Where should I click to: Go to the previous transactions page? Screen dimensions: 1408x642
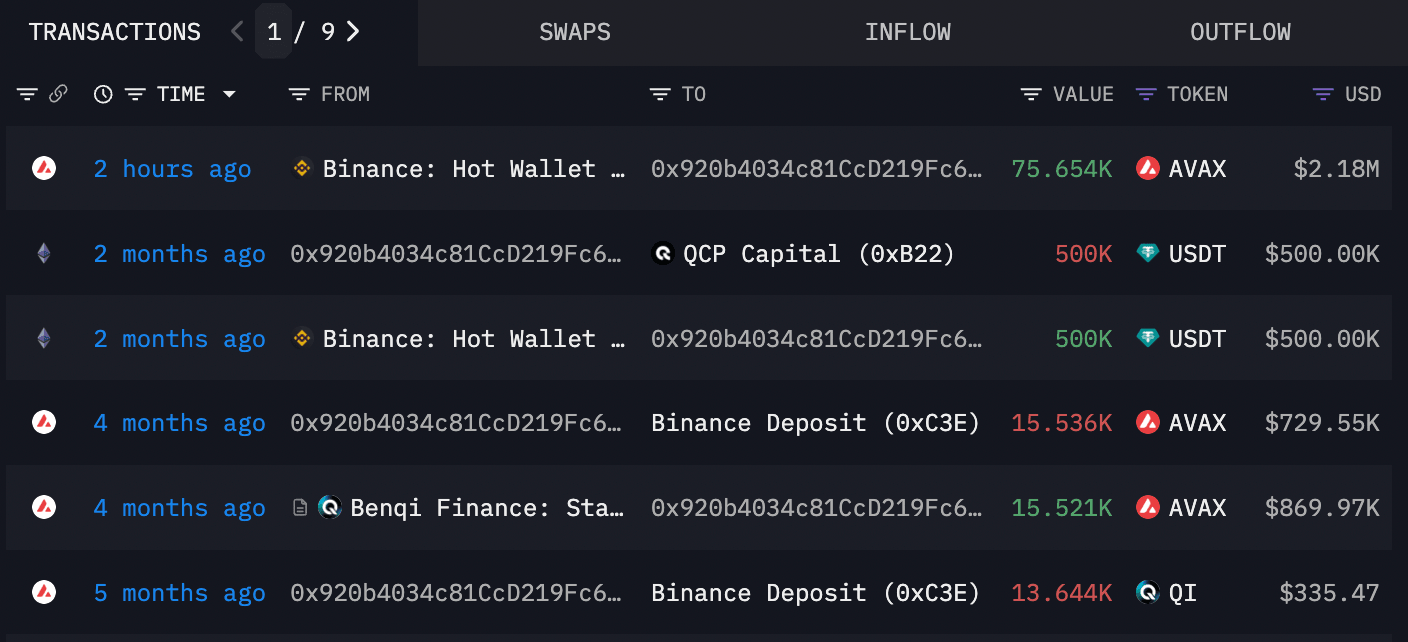click(237, 32)
